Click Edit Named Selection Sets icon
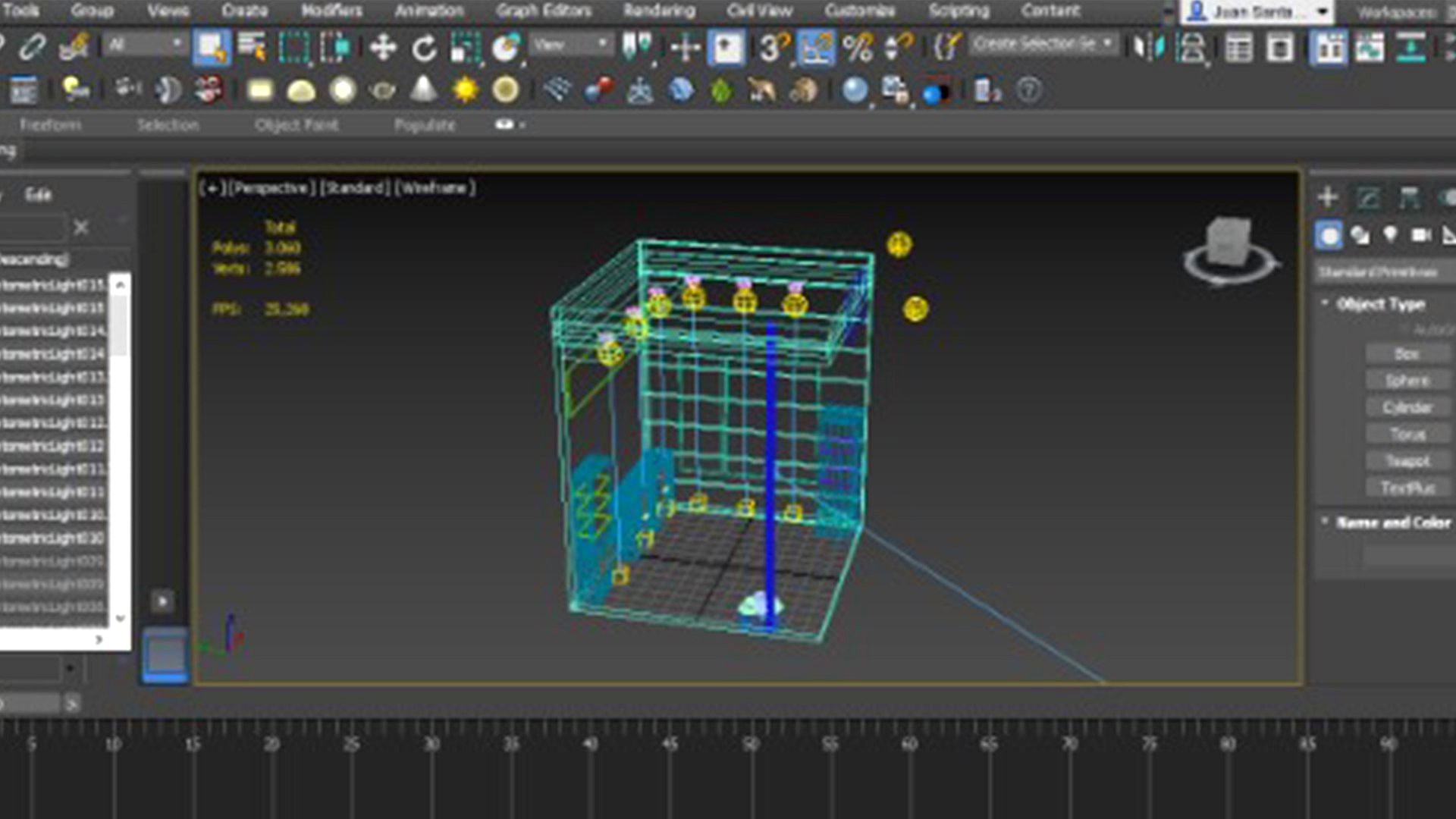Viewport: 1456px width, 819px height. coord(947,47)
